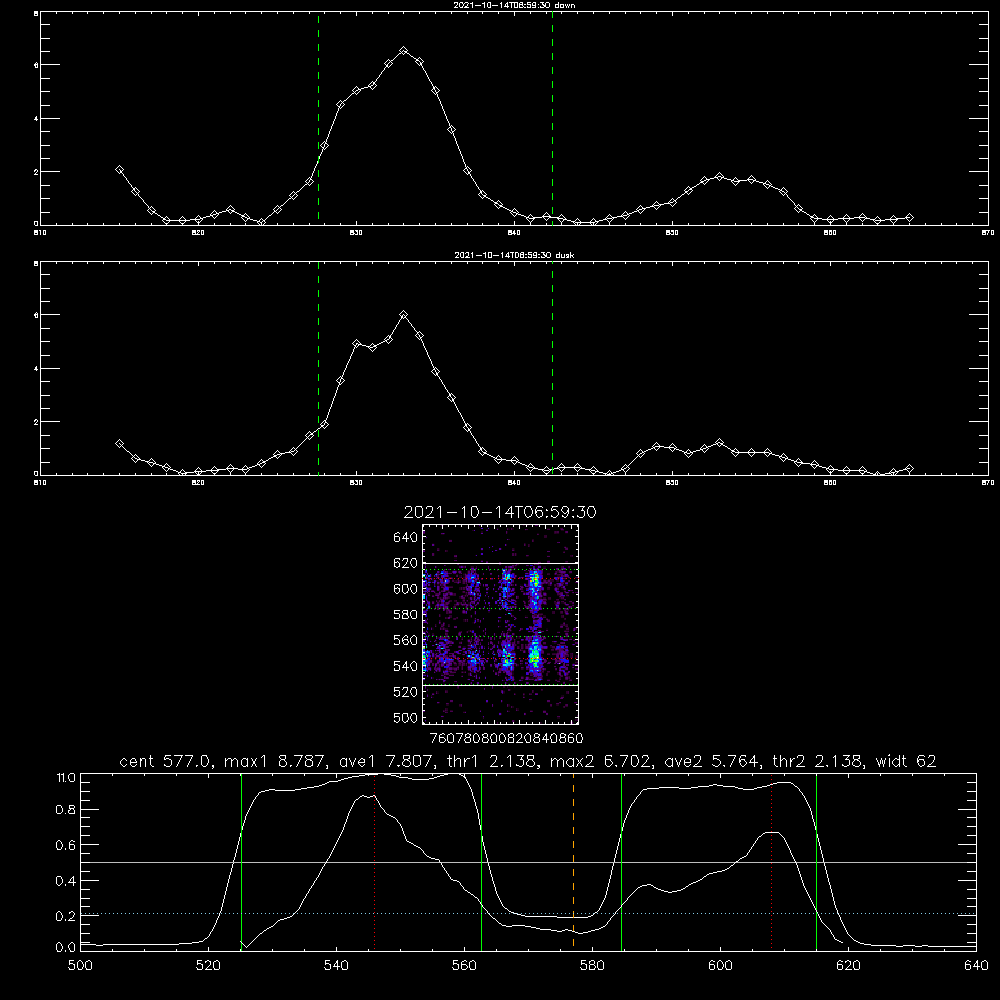
Task: Click the highest data point in dawn plot
Action: [x=404, y=50]
